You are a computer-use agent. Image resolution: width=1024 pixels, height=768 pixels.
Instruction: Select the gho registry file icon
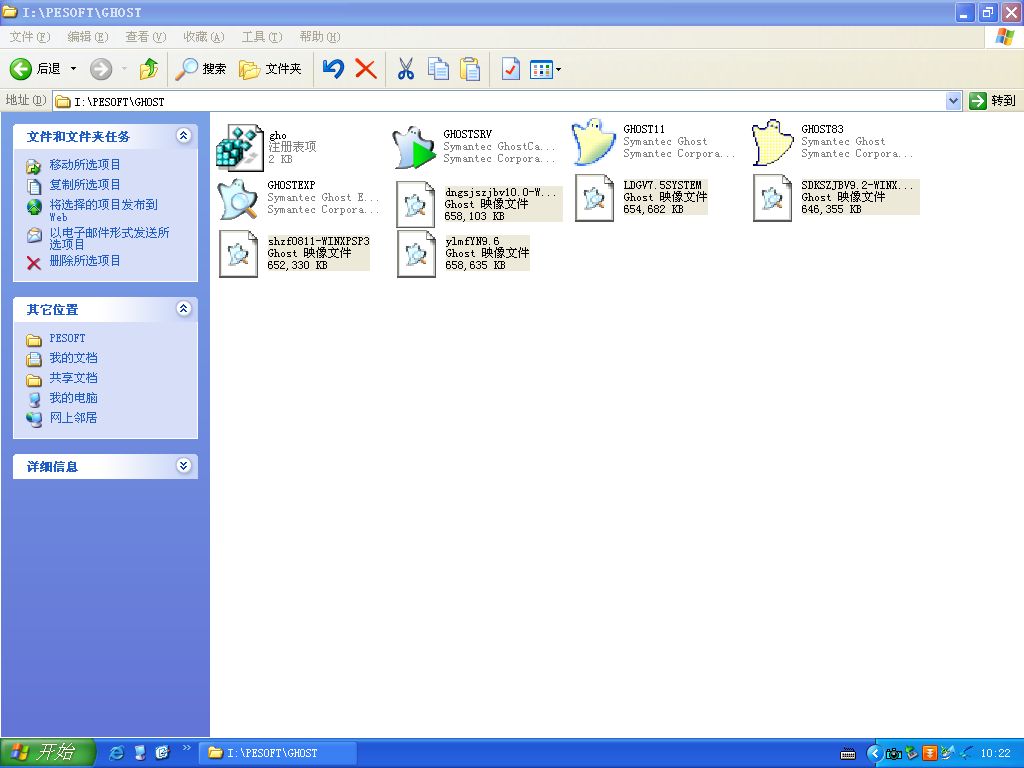(239, 148)
